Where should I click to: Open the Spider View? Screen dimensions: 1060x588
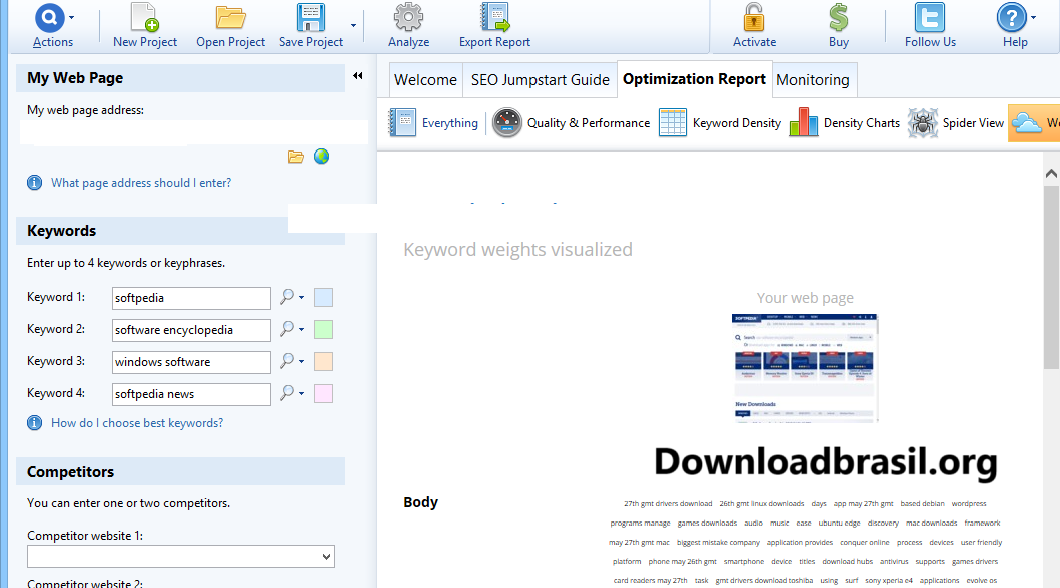coord(956,123)
